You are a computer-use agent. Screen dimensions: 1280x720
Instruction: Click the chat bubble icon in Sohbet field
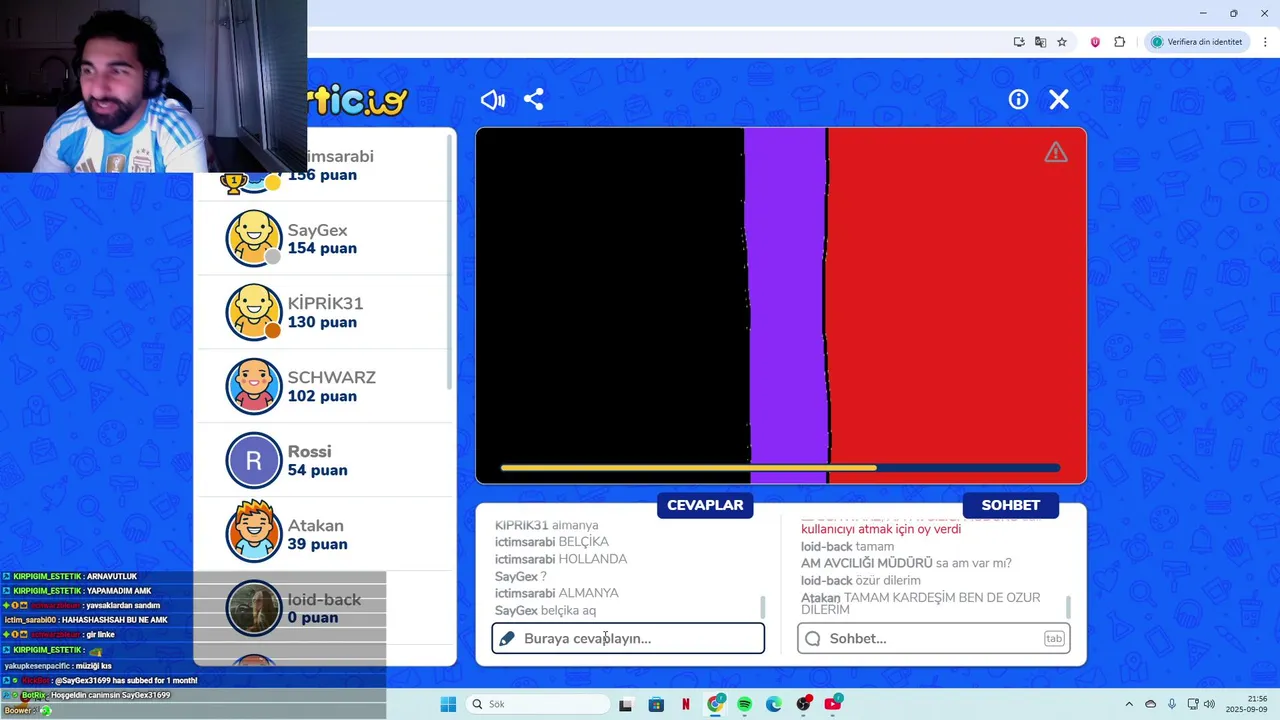813,638
